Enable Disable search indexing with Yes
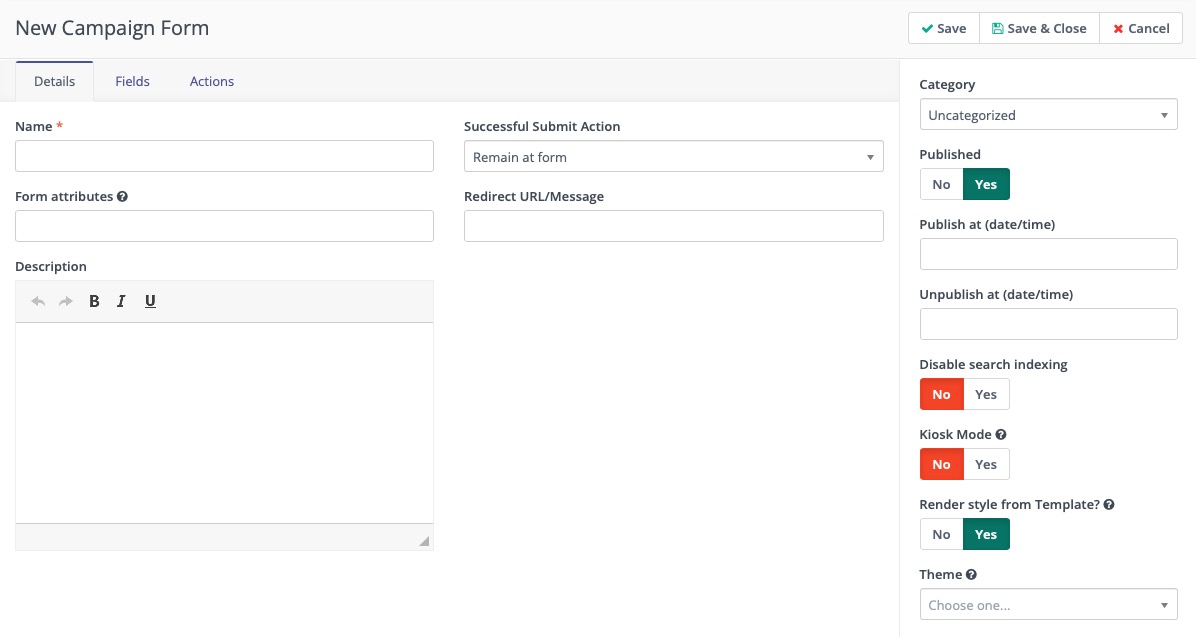1196x637 pixels. [x=986, y=395]
